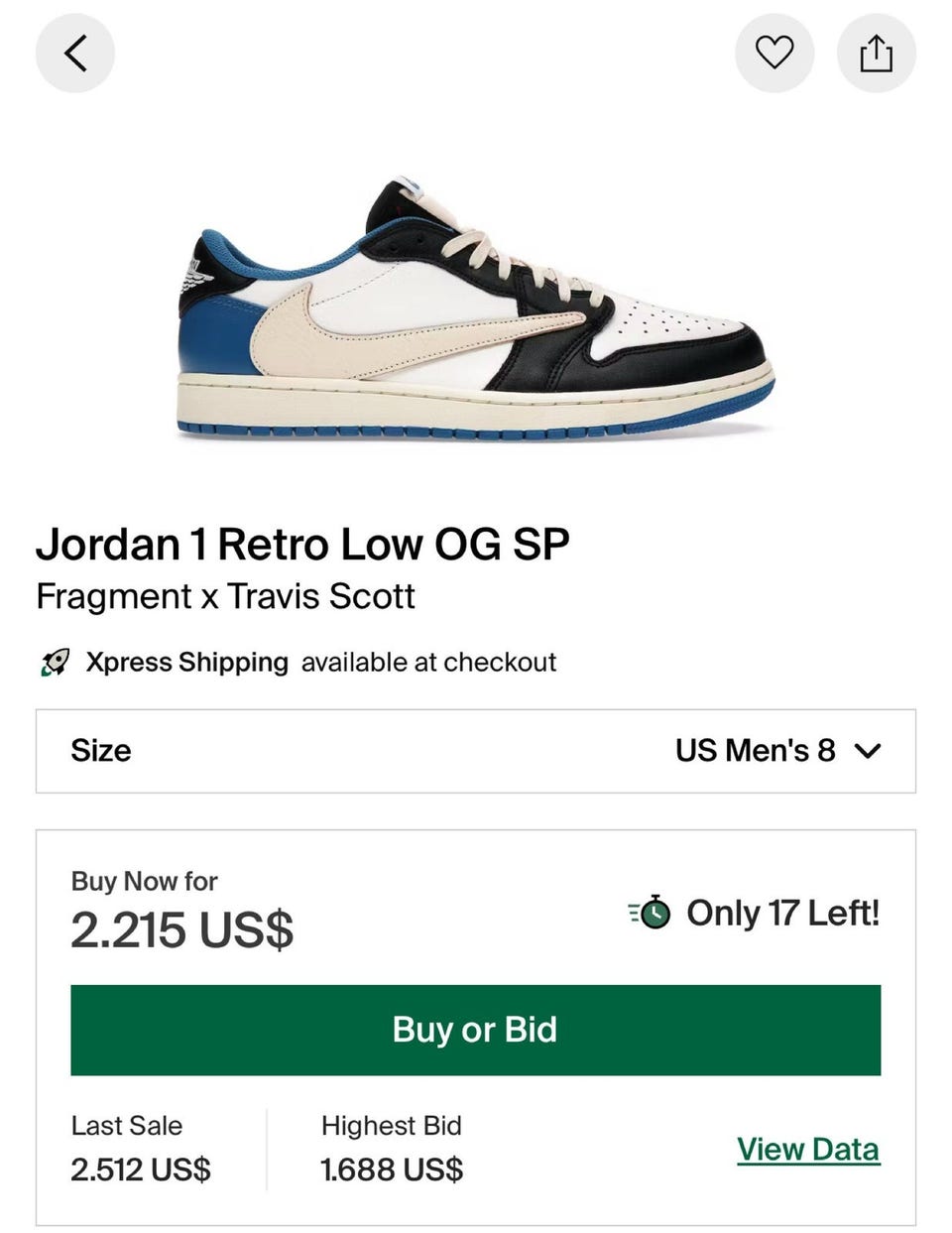Screen dimensions: 952x1233
Task: Click the 2.215 US$ Buy Now price
Action: 181,930
